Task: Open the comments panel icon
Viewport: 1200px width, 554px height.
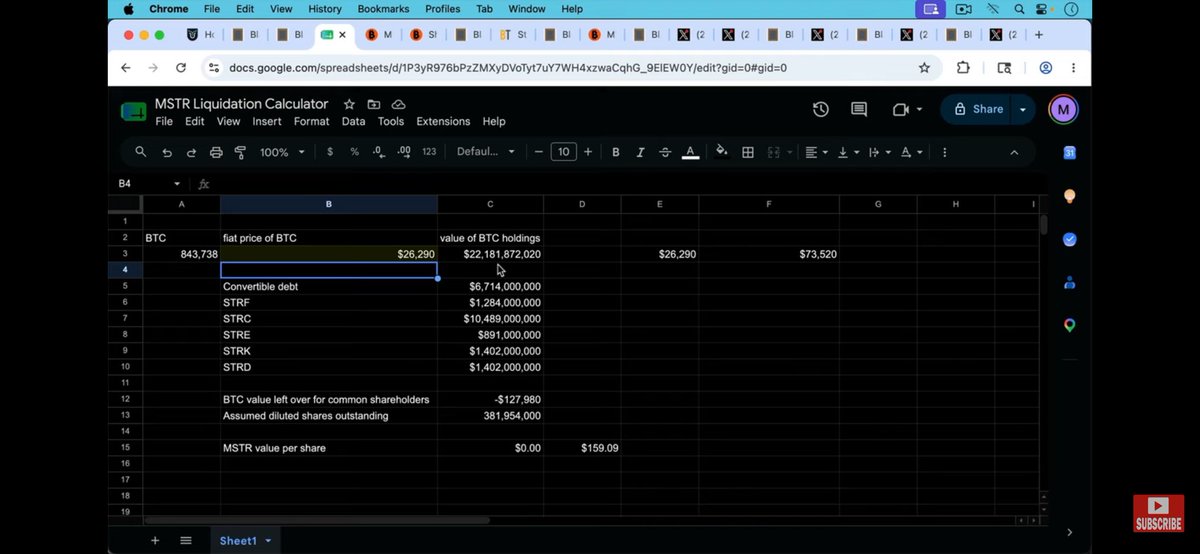Action: (859, 109)
